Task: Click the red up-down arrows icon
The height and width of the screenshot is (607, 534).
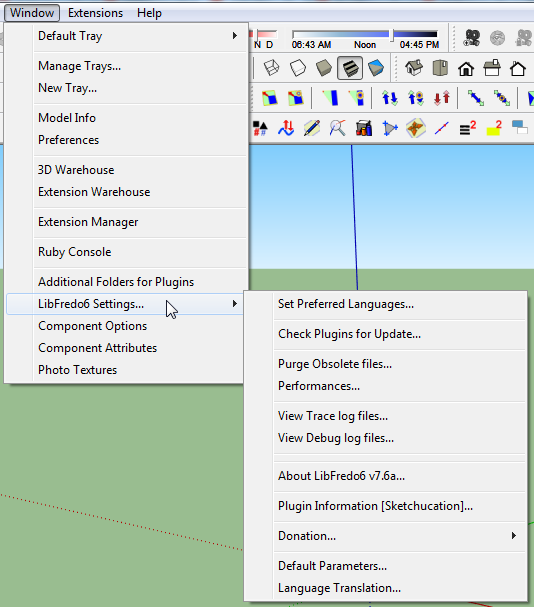Action: pos(442,98)
